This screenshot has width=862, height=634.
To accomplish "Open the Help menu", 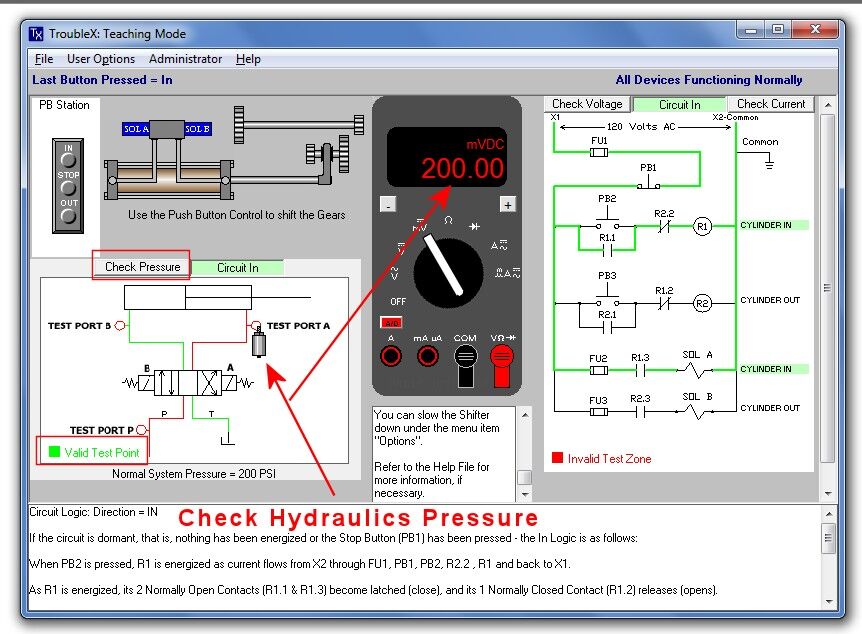I will coord(248,59).
